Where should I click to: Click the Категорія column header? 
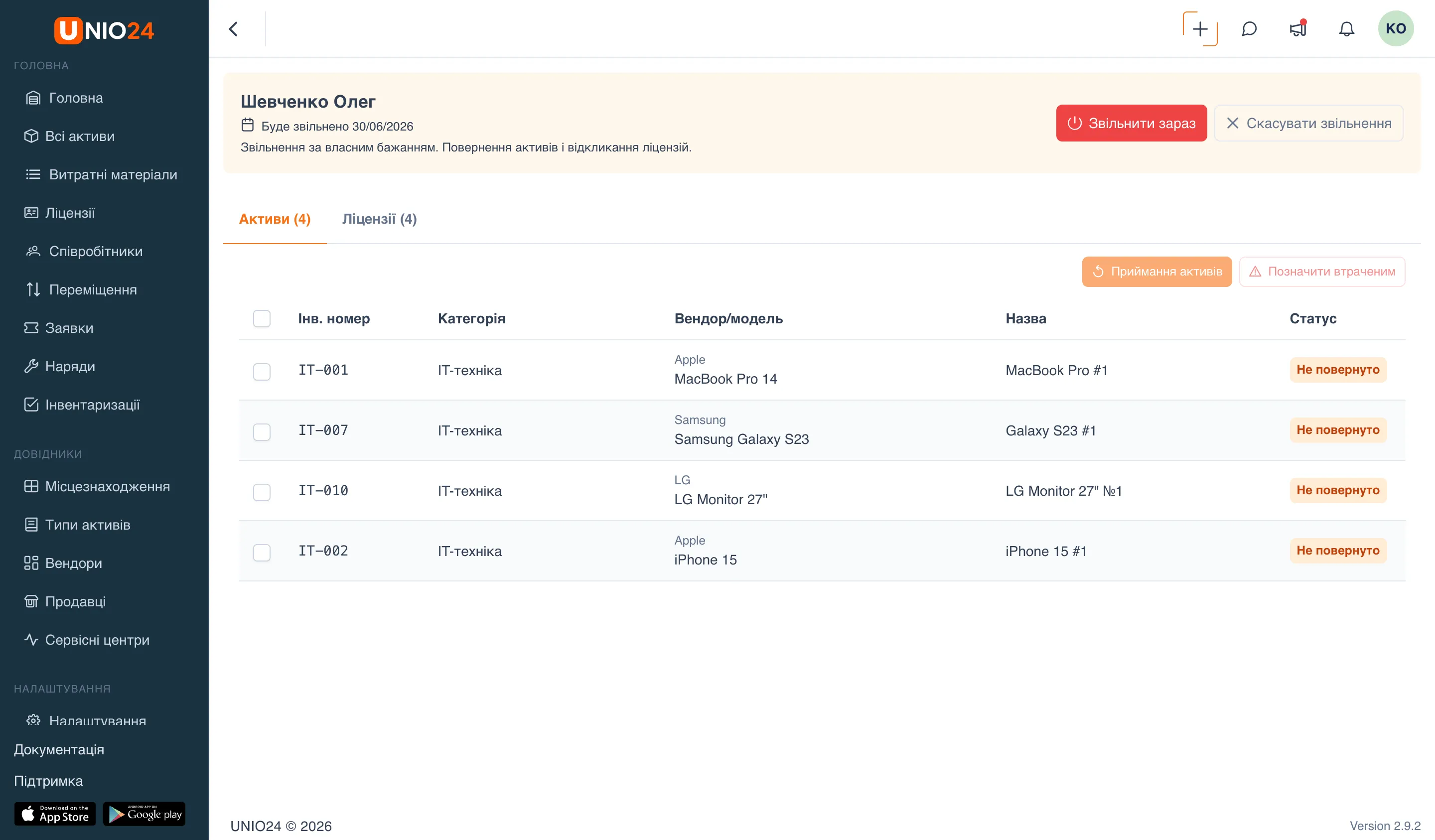point(471,318)
